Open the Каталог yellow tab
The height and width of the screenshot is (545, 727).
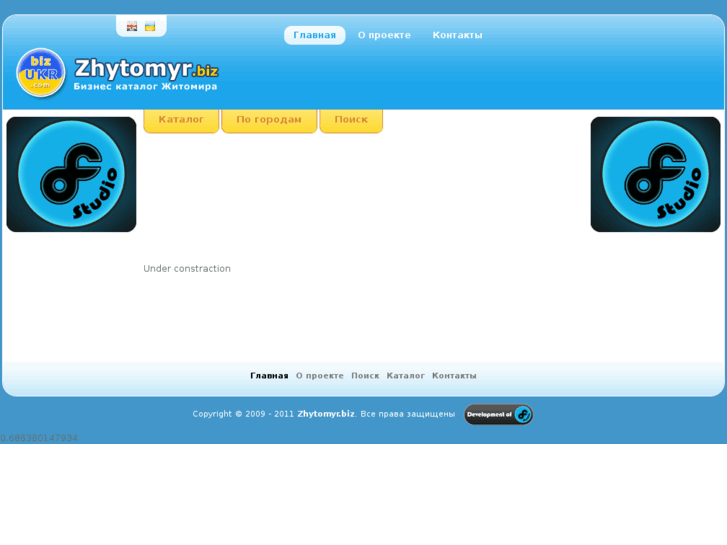[x=181, y=121]
